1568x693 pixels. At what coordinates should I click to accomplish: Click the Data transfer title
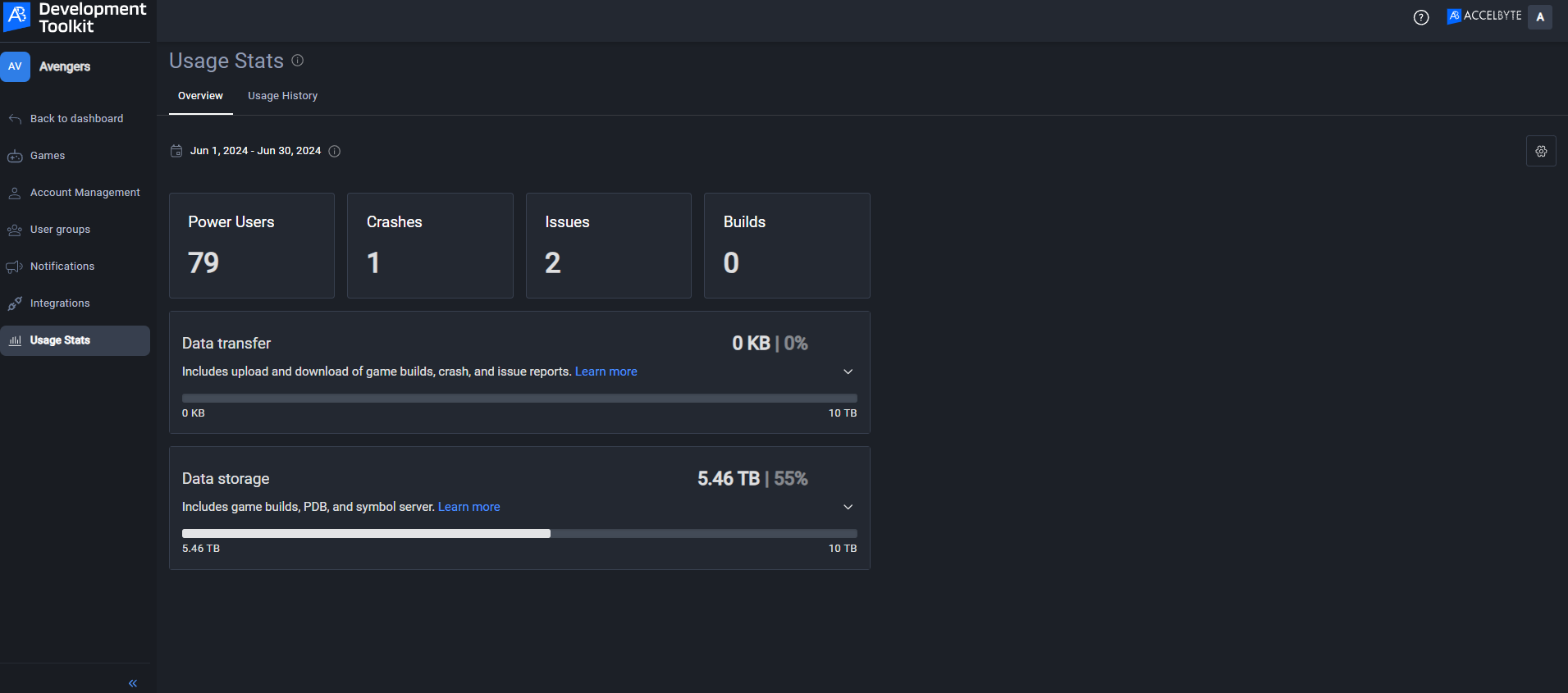226,344
